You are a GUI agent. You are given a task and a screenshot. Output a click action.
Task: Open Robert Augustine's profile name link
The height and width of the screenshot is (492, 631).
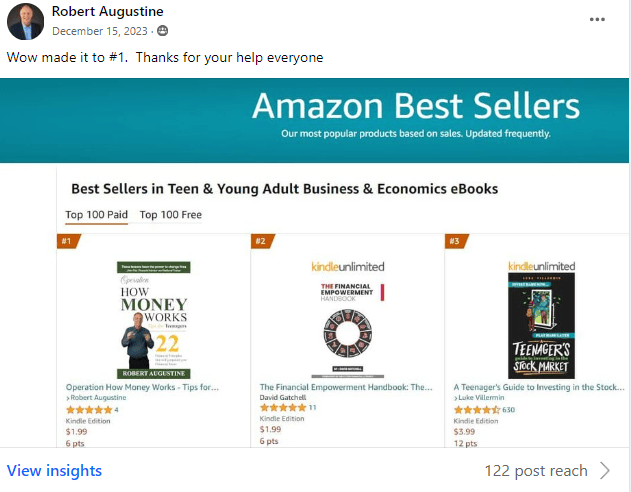pyautogui.click(x=107, y=12)
